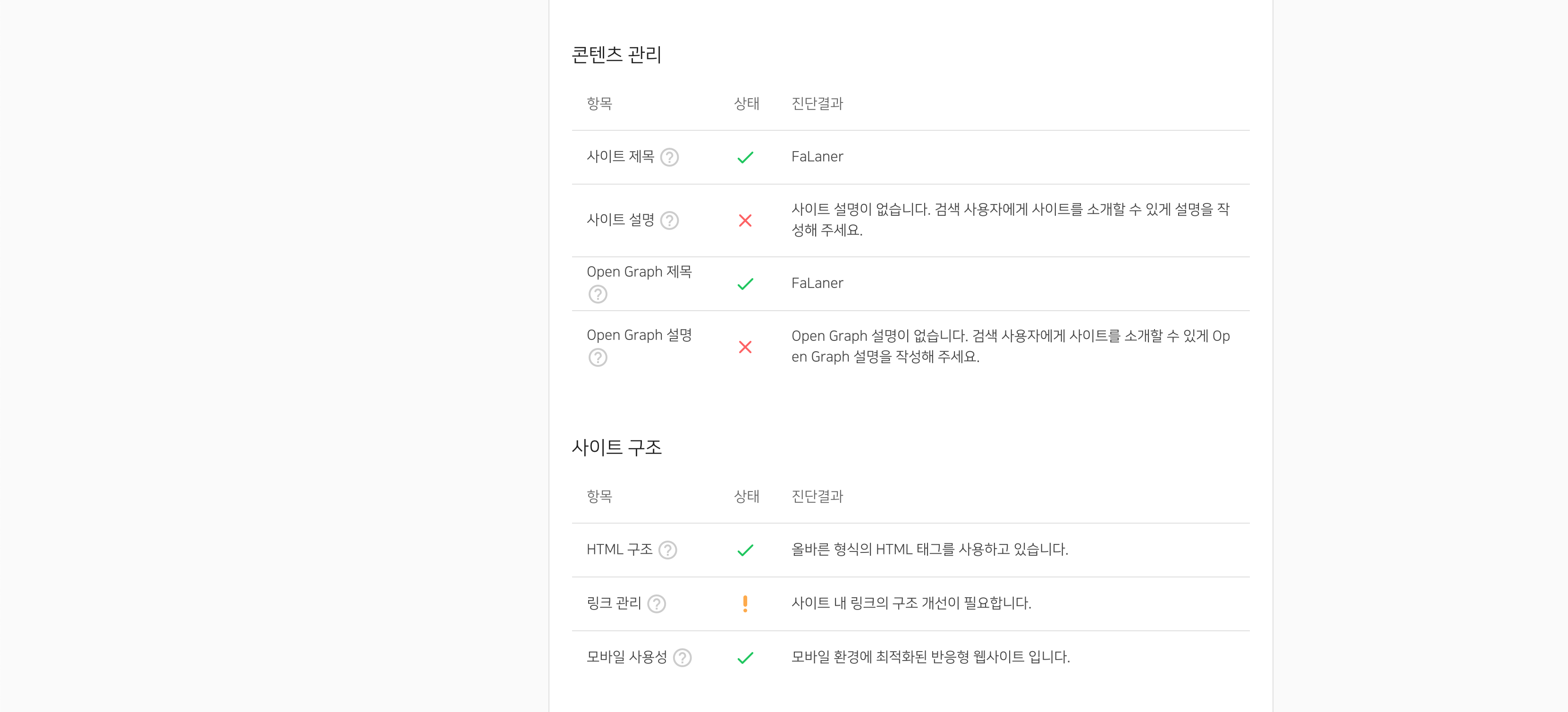Screen dimensions: 1568x712
Task: Click the green check beside 모바일 사용성
Action: pyautogui.click(x=746, y=658)
